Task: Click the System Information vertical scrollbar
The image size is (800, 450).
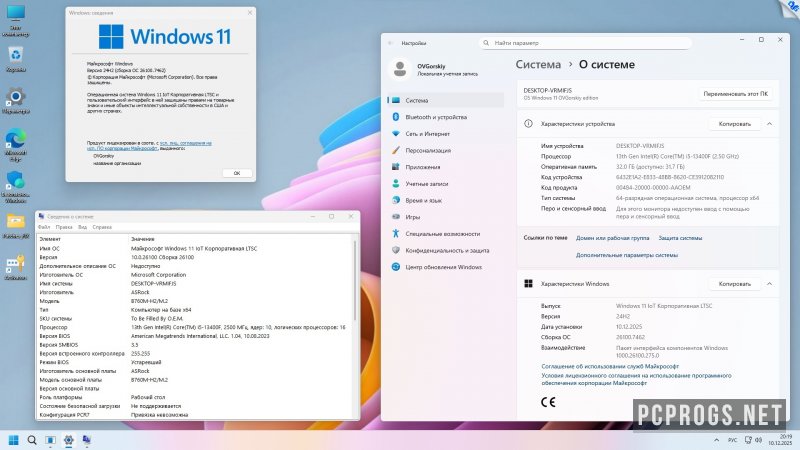Action: point(355,281)
